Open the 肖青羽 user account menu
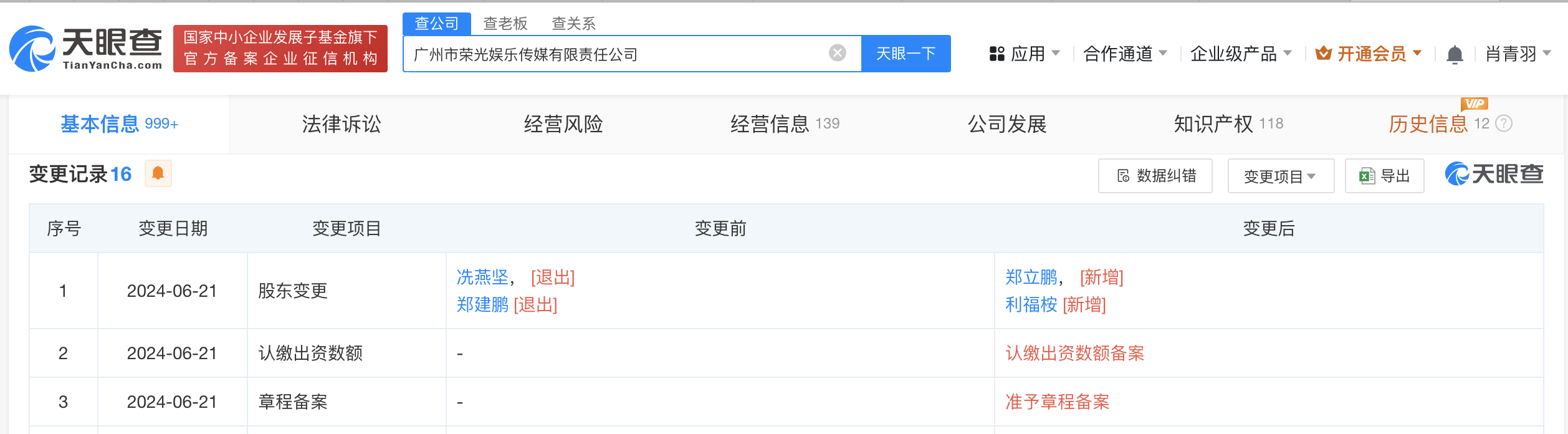Screen dimensions: 1568x434 pyautogui.click(x=1518, y=54)
